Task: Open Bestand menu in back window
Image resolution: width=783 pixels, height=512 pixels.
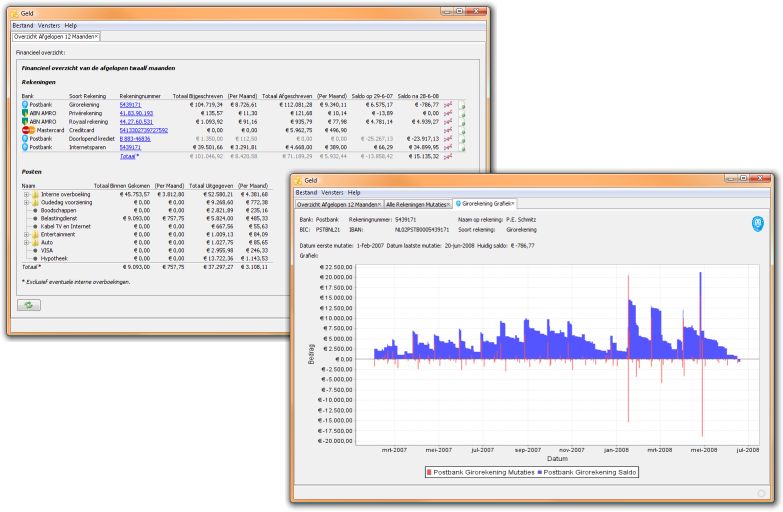Action: 23,25
